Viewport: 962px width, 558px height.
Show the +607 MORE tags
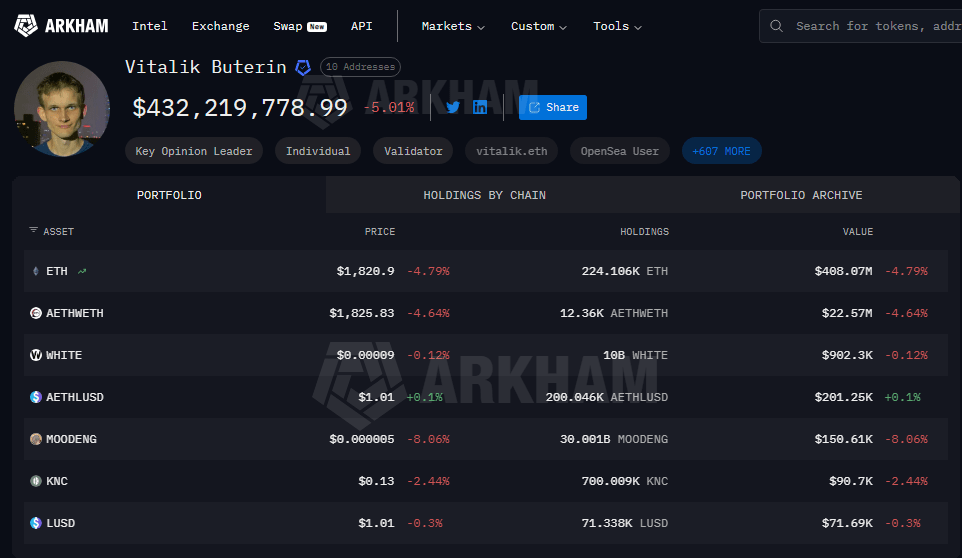[721, 151]
